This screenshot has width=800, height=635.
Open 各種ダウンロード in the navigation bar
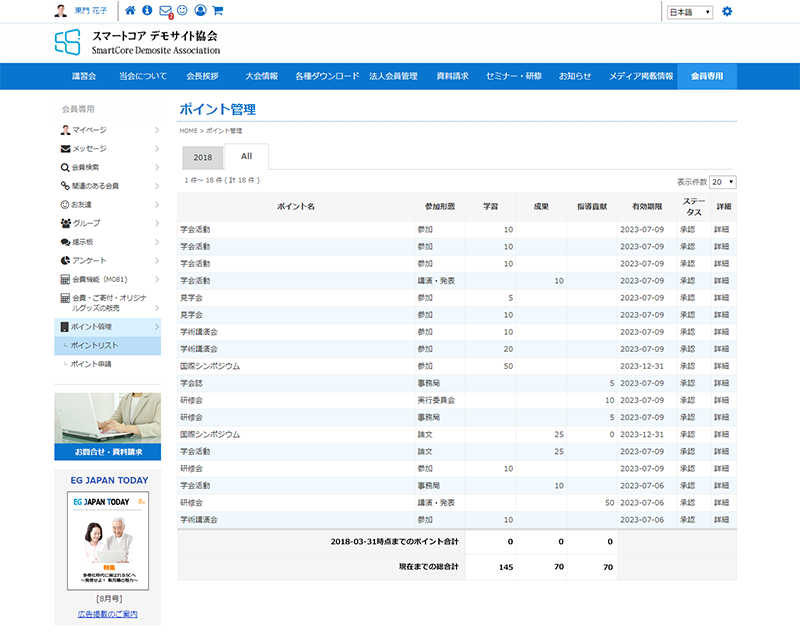point(327,76)
